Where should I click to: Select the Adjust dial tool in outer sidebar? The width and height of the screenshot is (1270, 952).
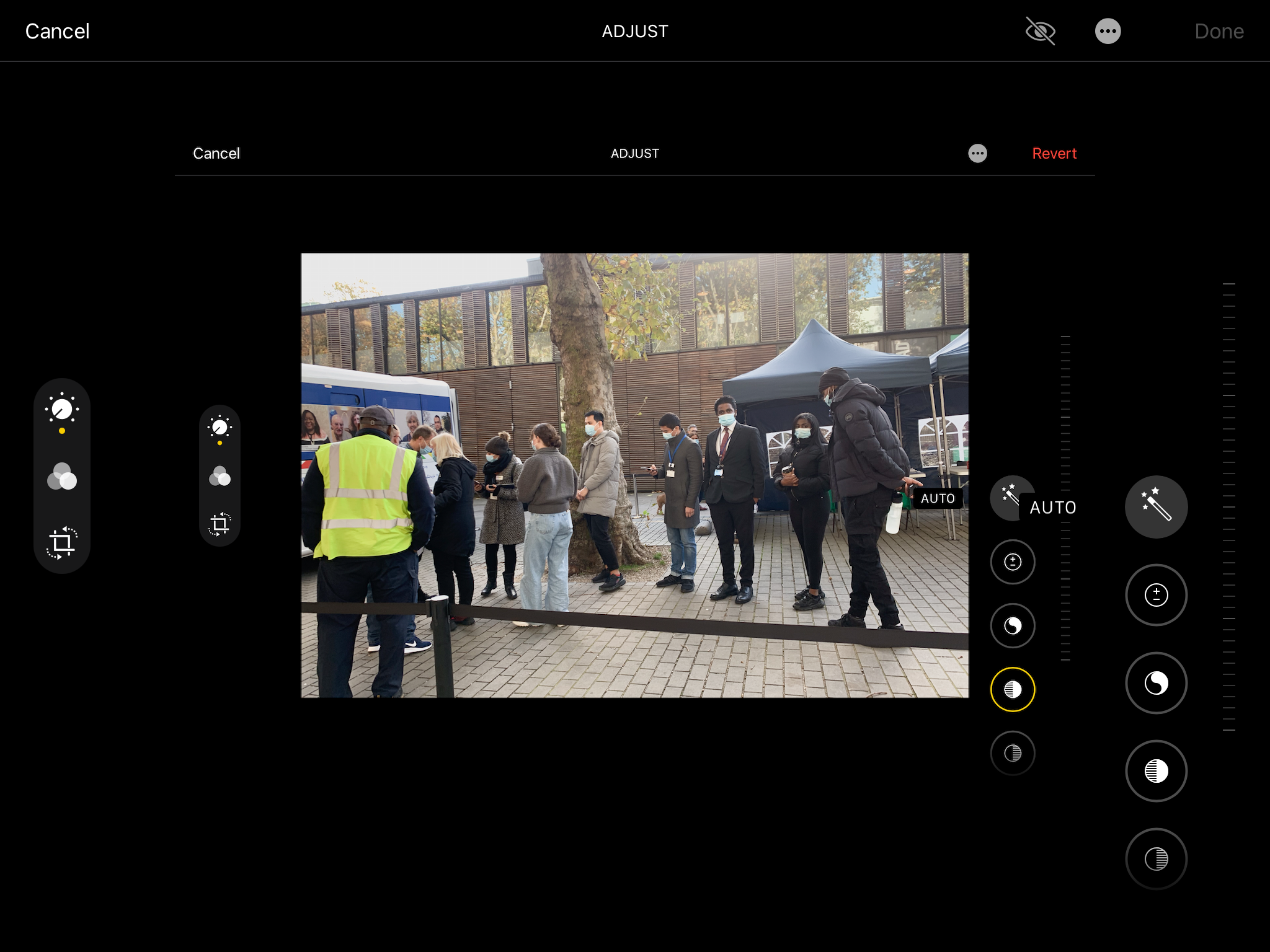(62, 410)
